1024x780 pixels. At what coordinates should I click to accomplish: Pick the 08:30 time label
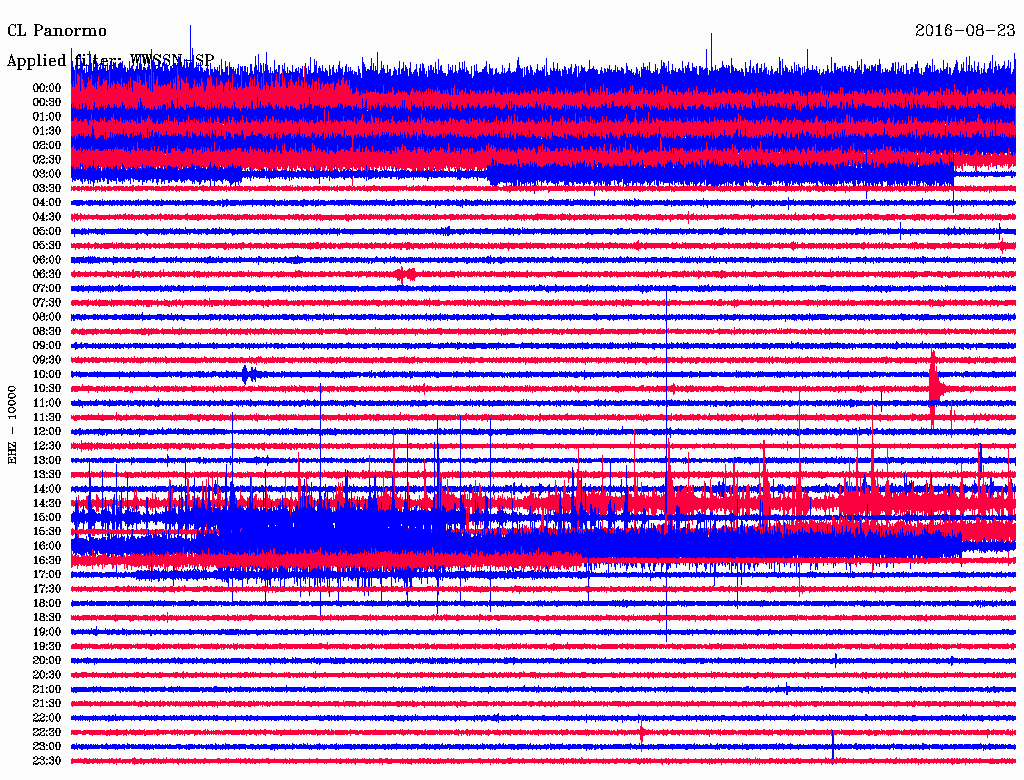click(x=46, y=332)
